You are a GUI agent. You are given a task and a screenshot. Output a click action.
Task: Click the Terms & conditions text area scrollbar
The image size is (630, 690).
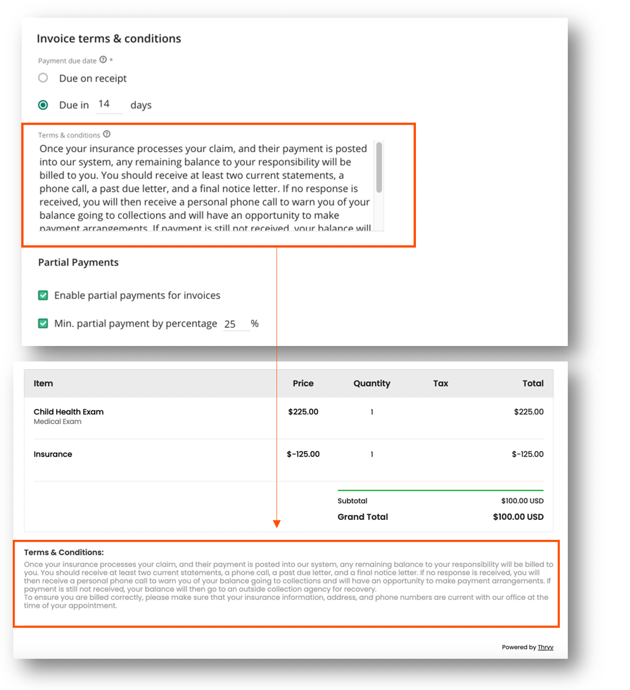pyautogui.click(x=379, y=168)
